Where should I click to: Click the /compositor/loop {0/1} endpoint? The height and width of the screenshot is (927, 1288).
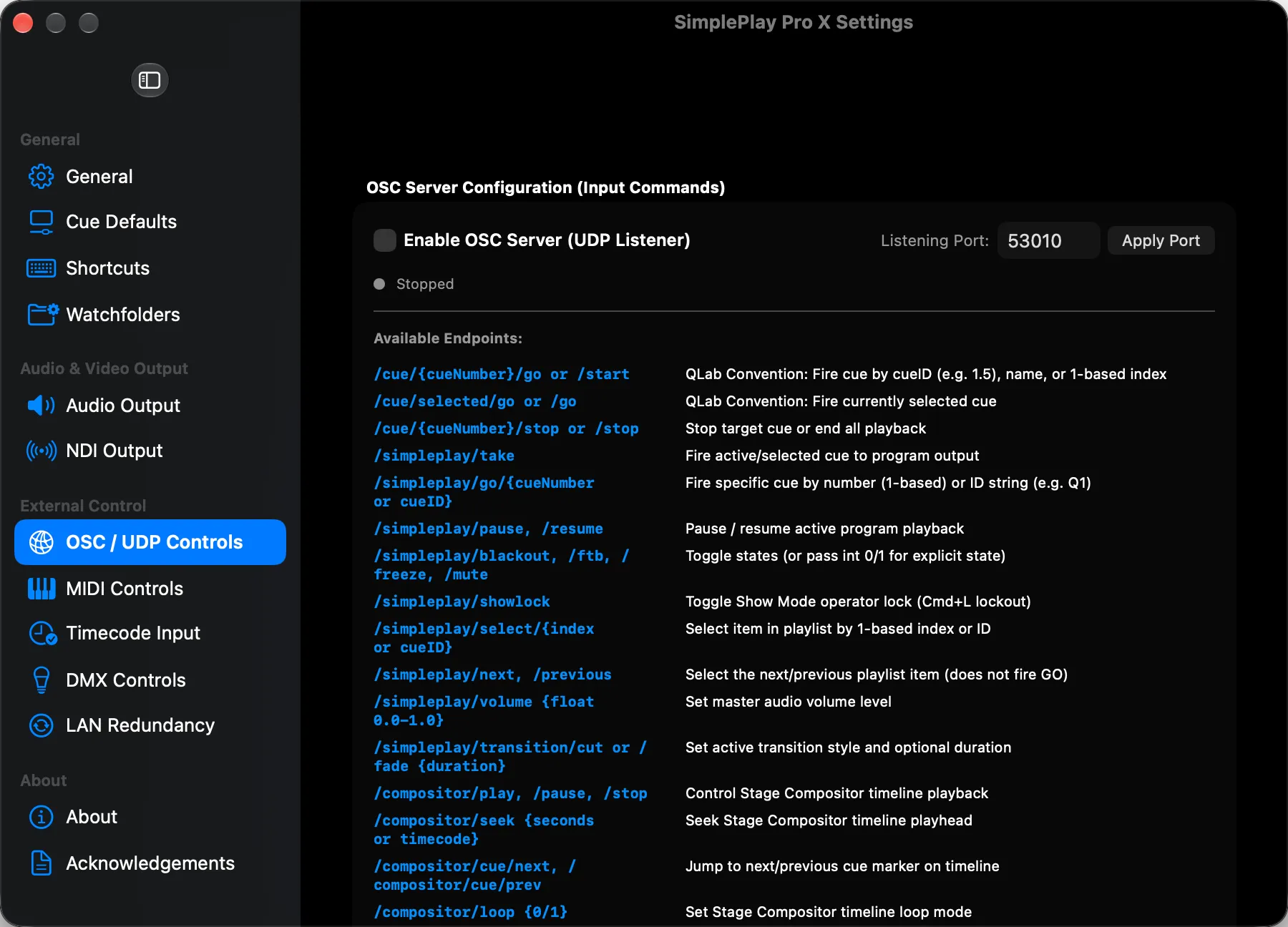pos(470,912)
